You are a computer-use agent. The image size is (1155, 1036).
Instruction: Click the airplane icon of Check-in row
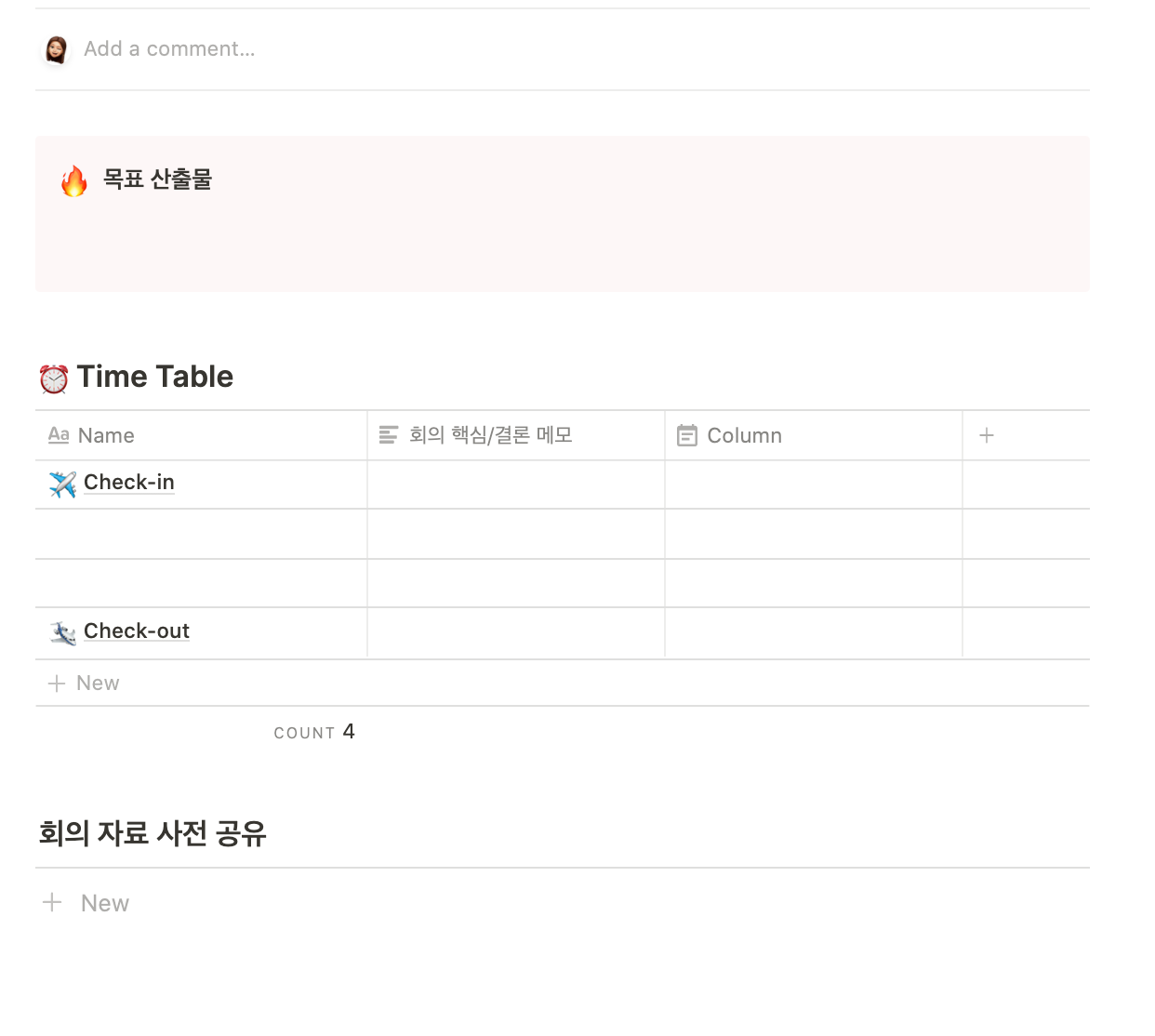[62, 484]
